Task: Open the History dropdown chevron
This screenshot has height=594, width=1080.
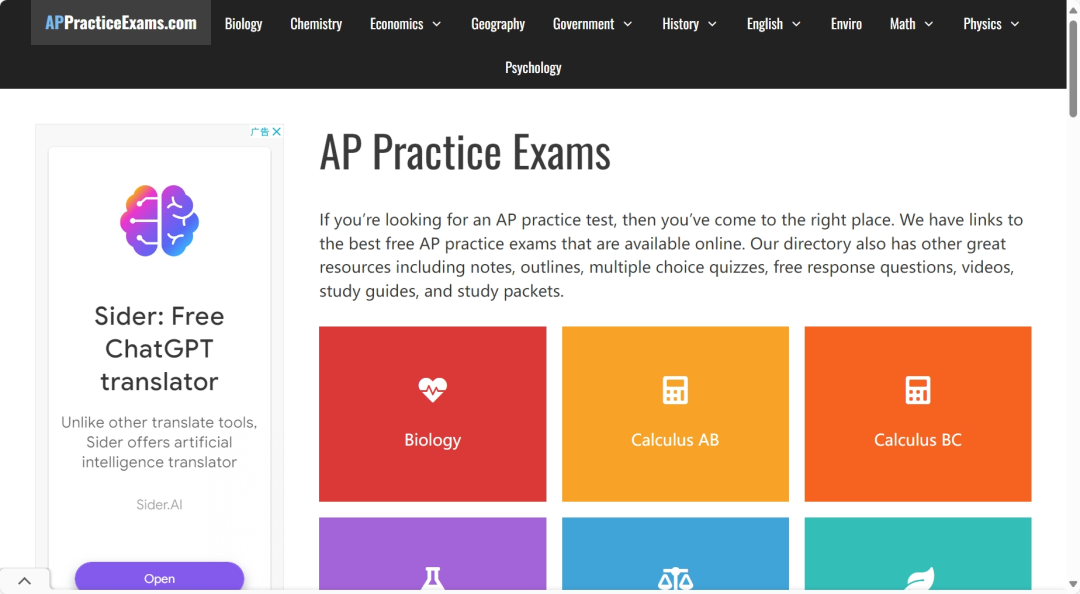Action: 712,24
